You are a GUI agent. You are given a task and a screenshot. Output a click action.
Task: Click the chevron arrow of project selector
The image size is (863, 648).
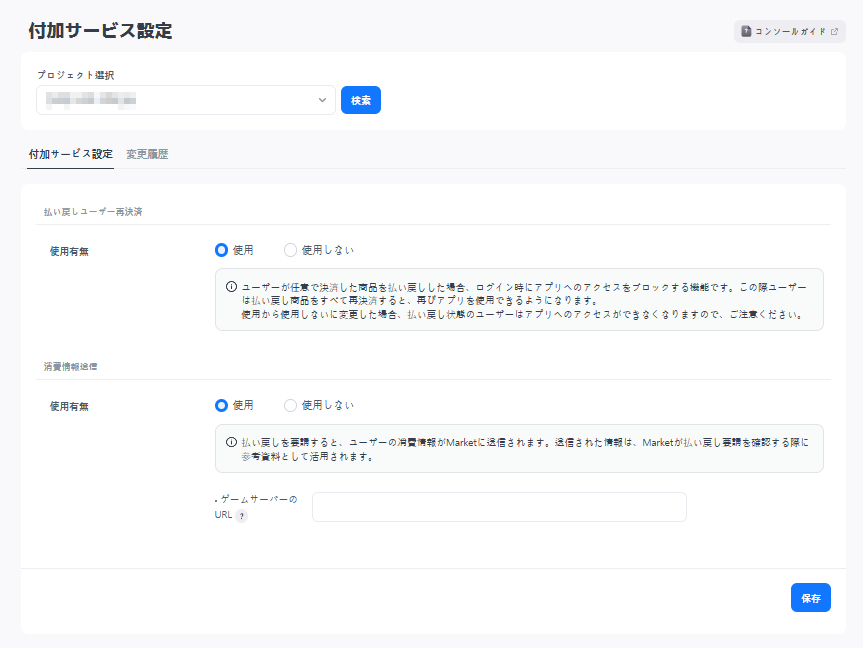pos(322,100)
